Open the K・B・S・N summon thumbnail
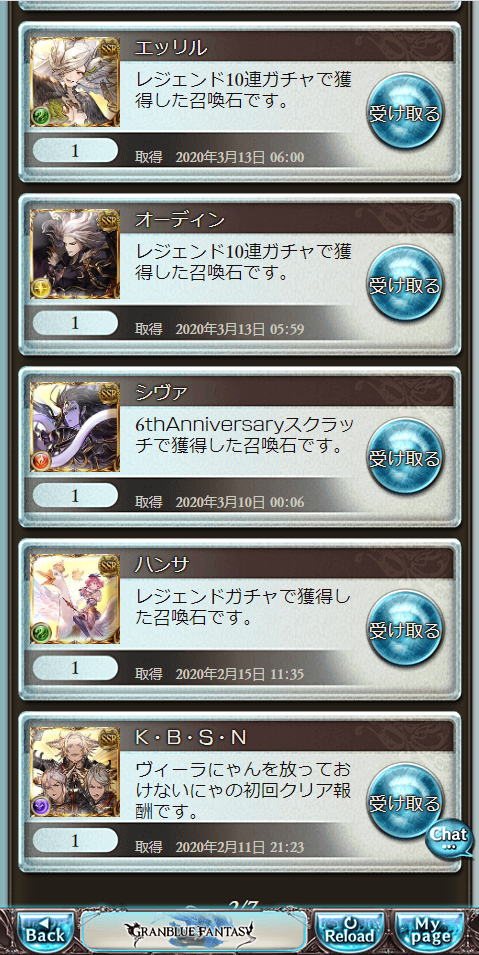This screenshot has height=955, width=479. click(x=75, y=771)
